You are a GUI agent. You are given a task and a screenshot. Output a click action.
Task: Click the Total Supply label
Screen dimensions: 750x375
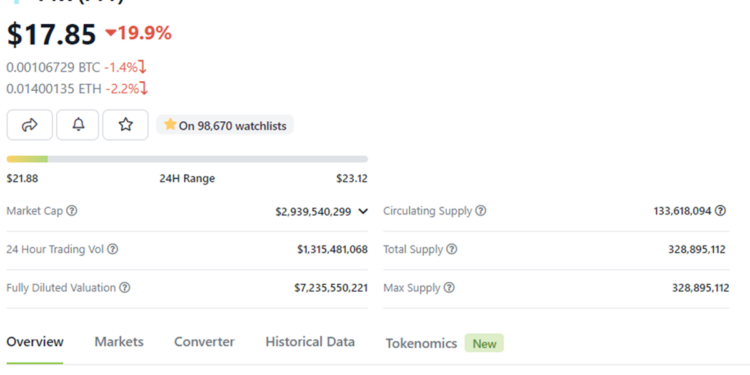pos(413,249)
